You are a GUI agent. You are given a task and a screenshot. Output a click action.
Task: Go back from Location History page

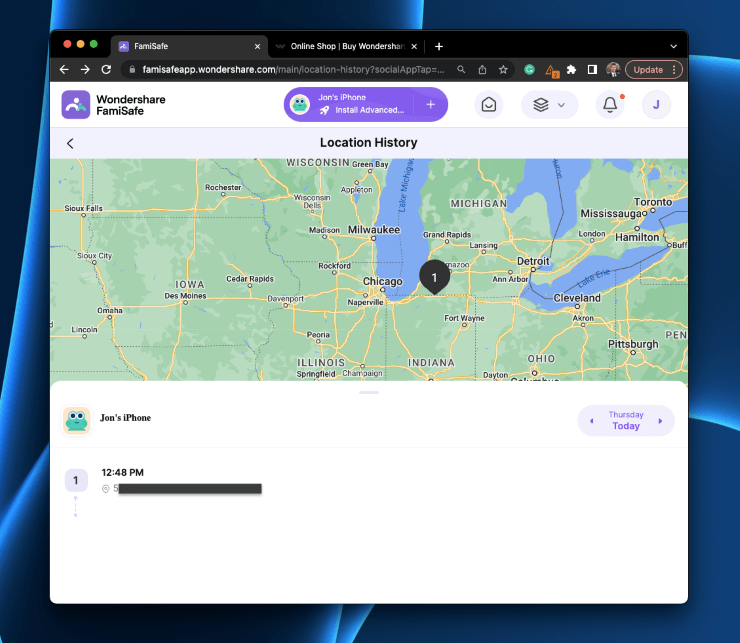[70, 143]
